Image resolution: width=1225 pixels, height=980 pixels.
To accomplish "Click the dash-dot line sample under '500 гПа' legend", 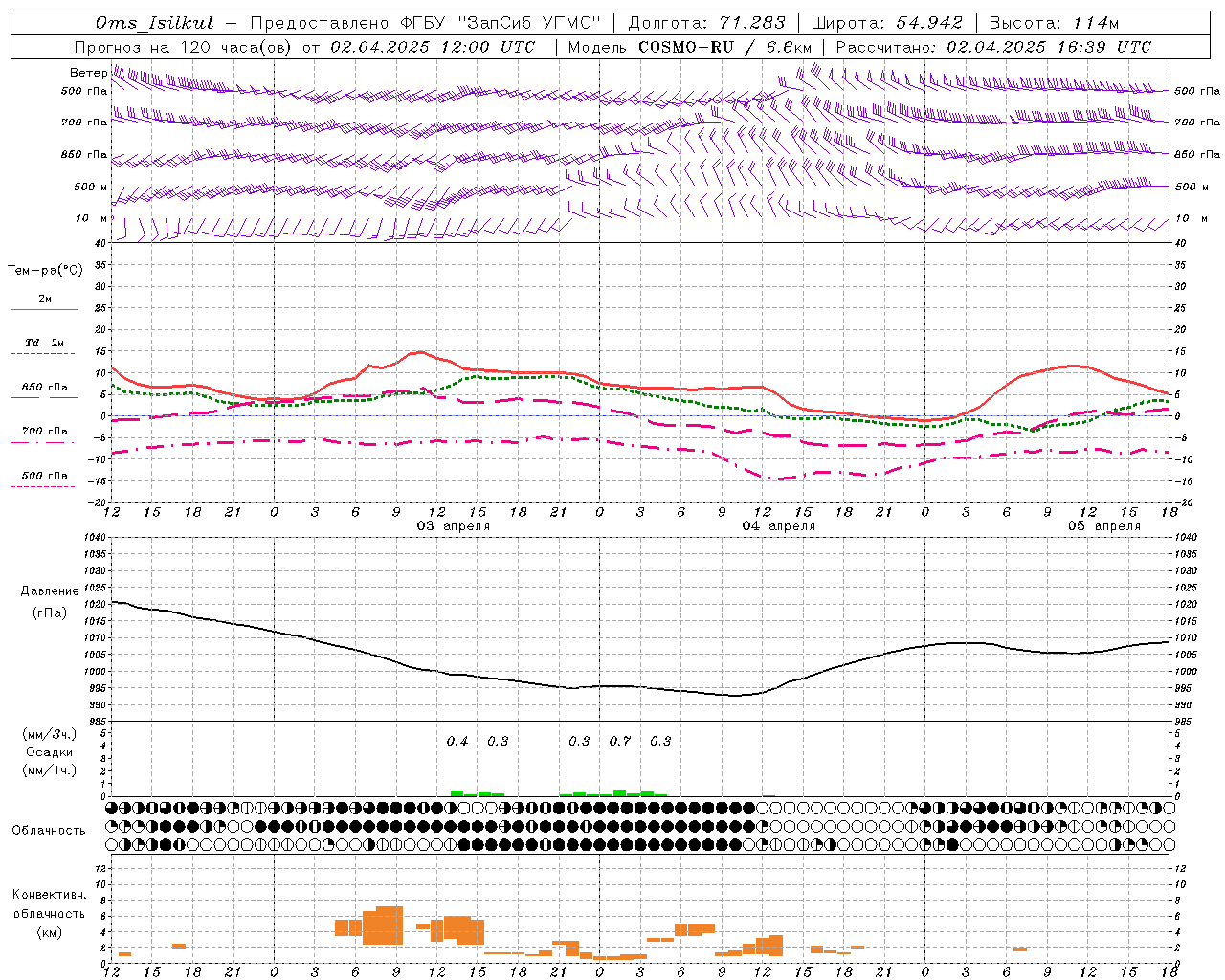I will click(x=43, y=486).
